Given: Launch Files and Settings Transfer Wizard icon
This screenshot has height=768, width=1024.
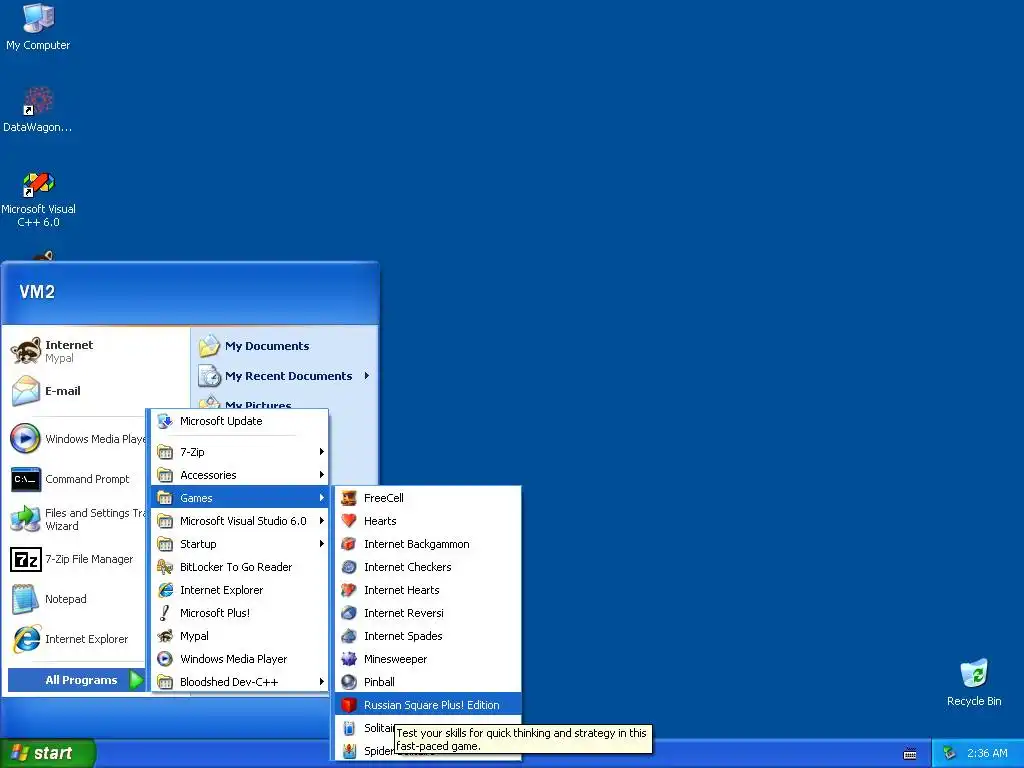Looking at the screenshot, I should (26, 519).
